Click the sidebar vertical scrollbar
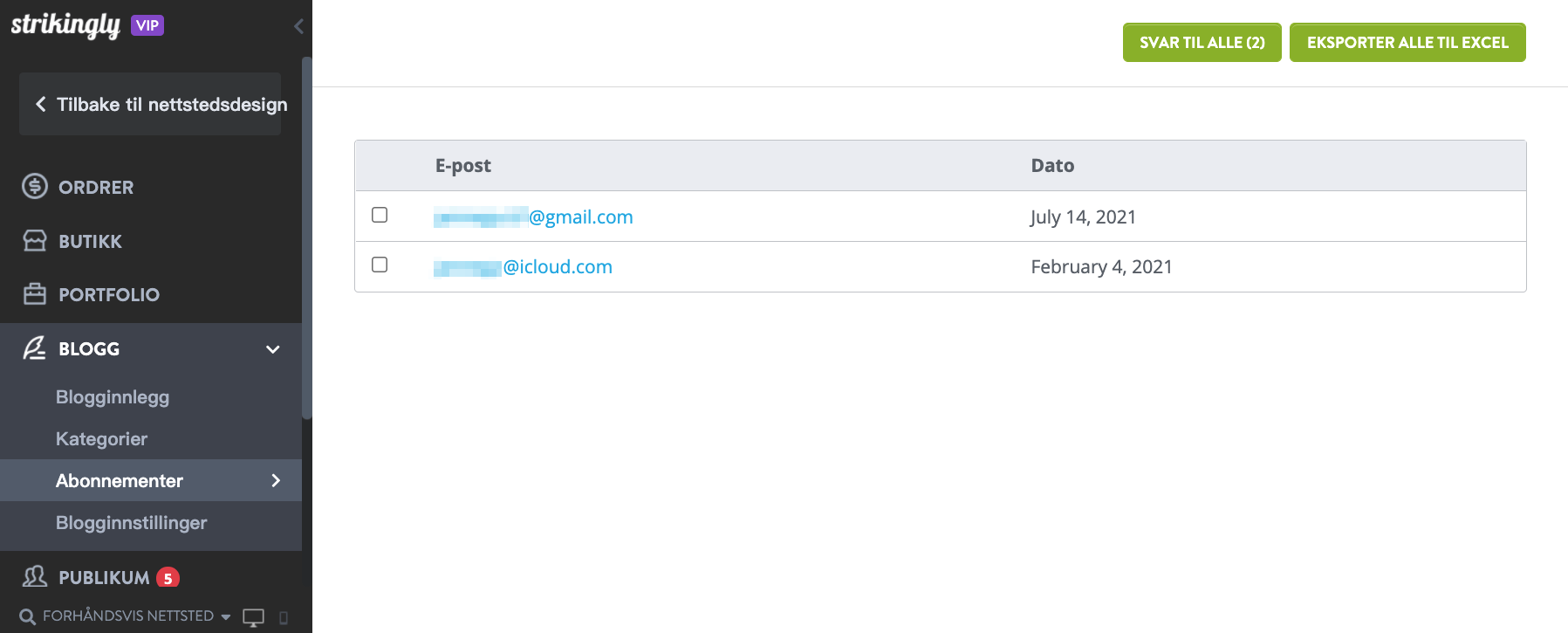The height and width of the screenshot is (633, 1568). 307,238
